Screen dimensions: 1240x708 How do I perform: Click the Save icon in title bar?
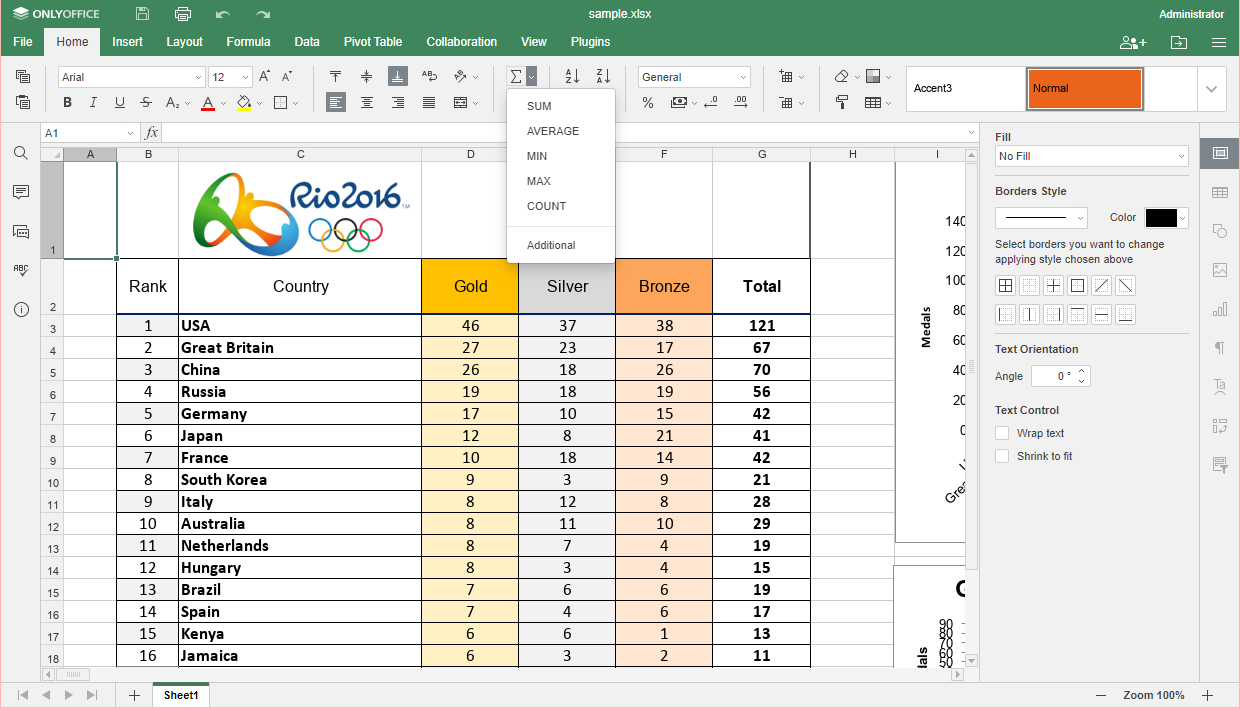(143, 14)
